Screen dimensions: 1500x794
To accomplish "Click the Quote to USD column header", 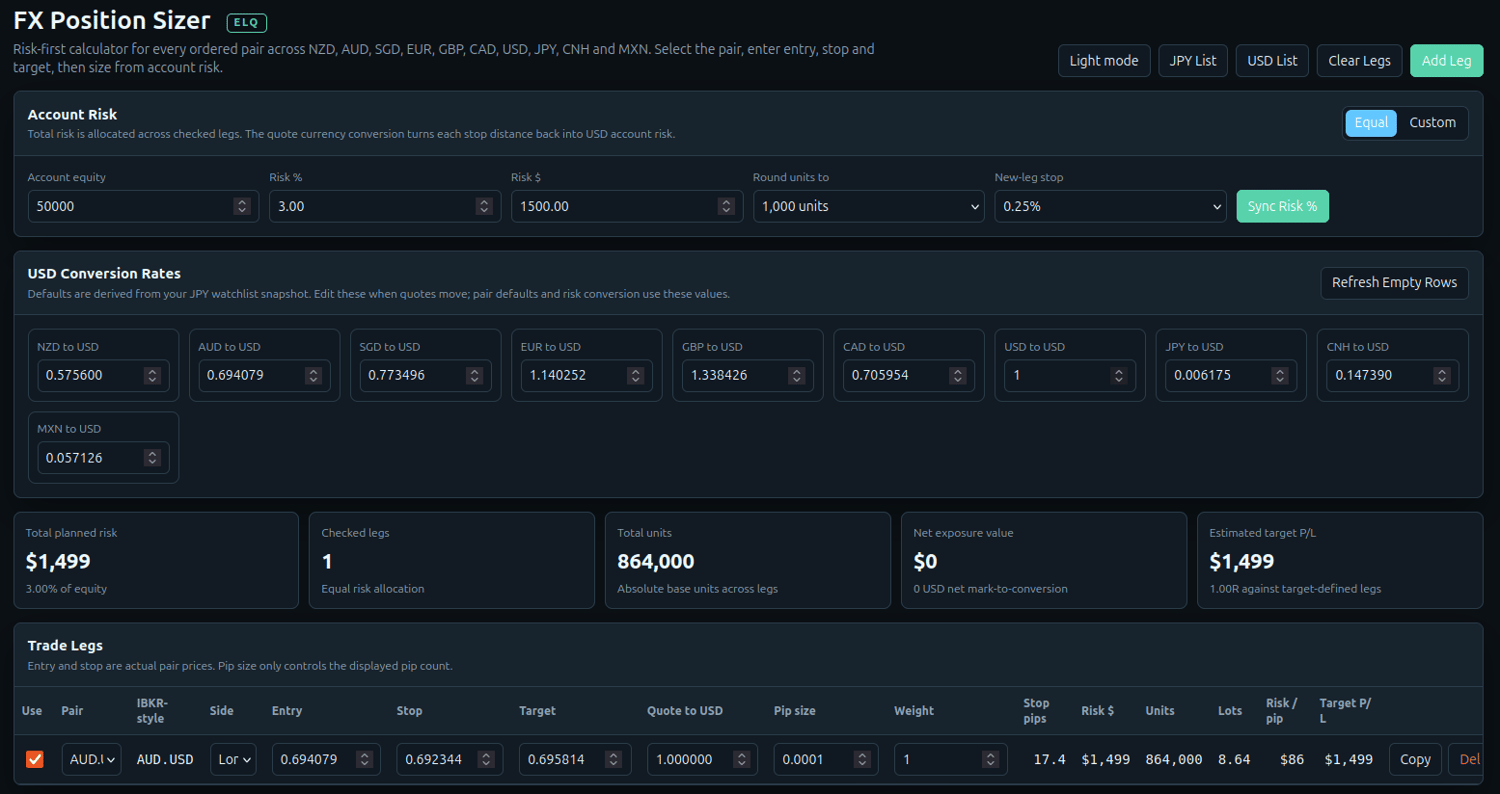I will coord(685,711).
